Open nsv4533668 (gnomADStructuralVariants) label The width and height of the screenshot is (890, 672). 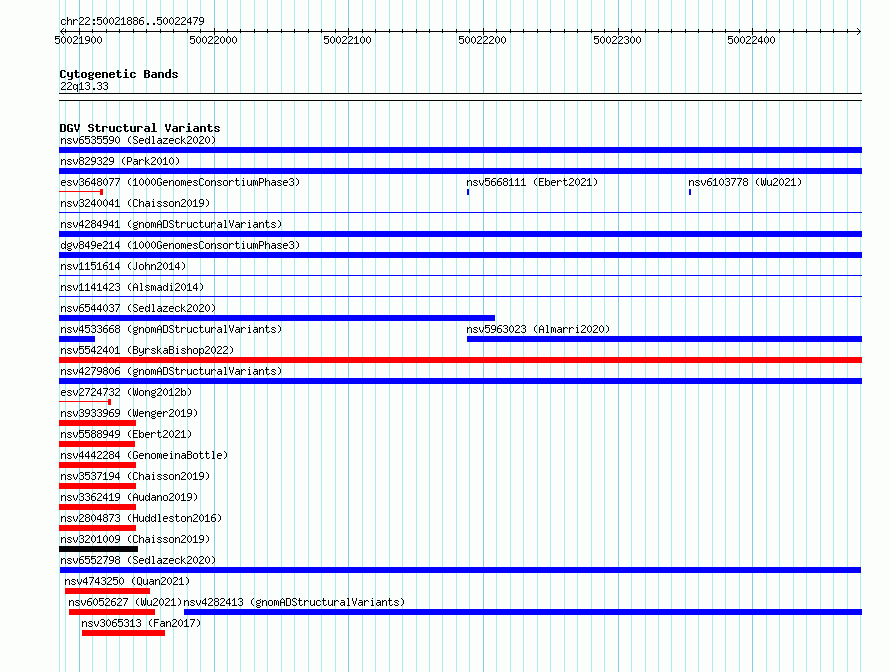click(171, 329)
